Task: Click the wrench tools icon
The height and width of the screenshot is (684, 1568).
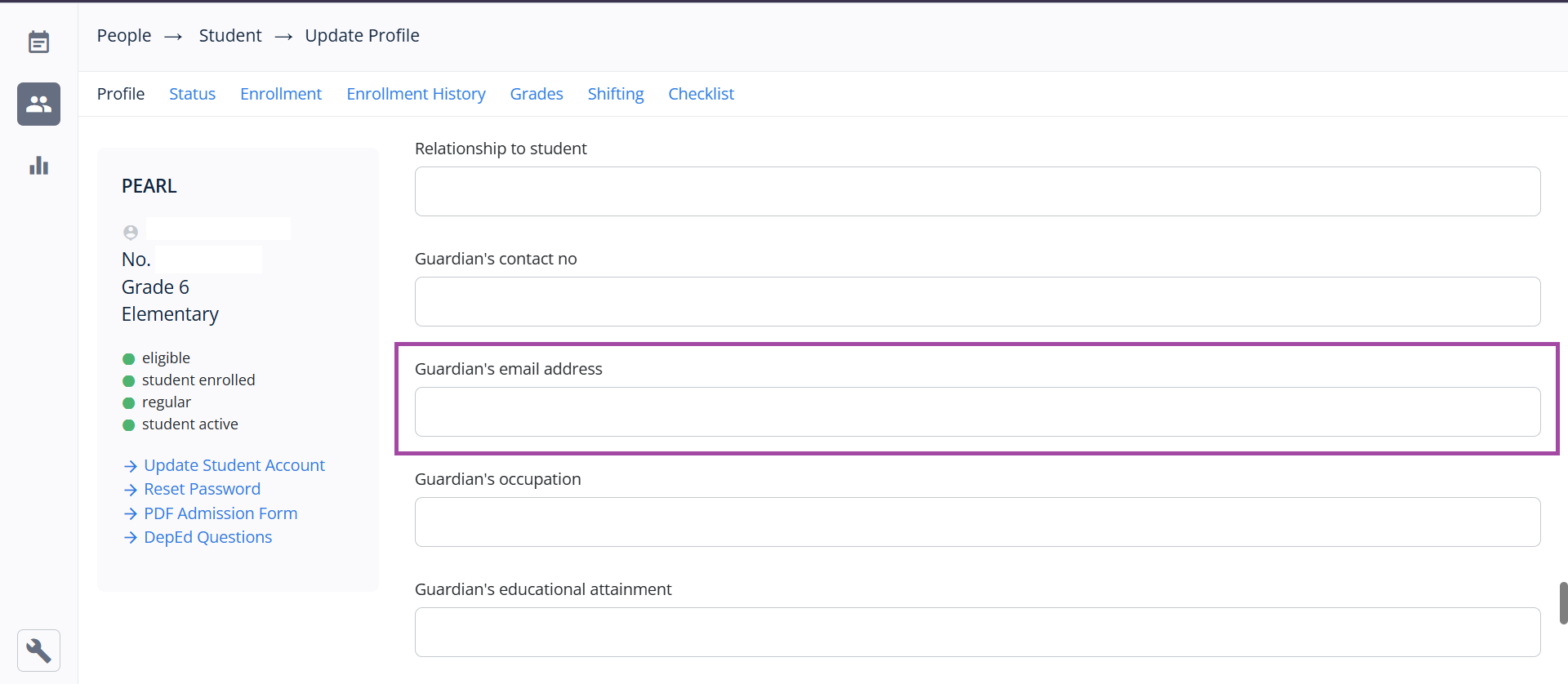Action: tap(38, 650)
